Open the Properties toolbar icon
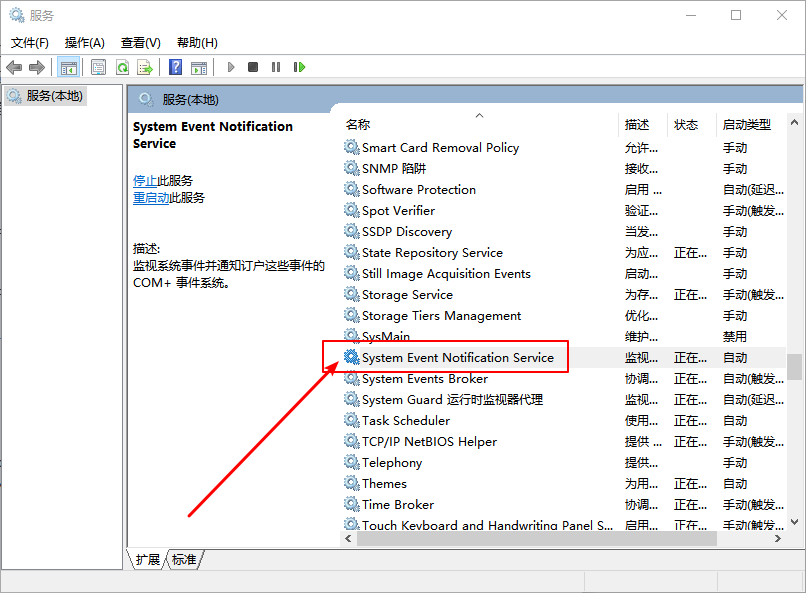The width and height of the screenshot is (806, 593). (99, 67)
